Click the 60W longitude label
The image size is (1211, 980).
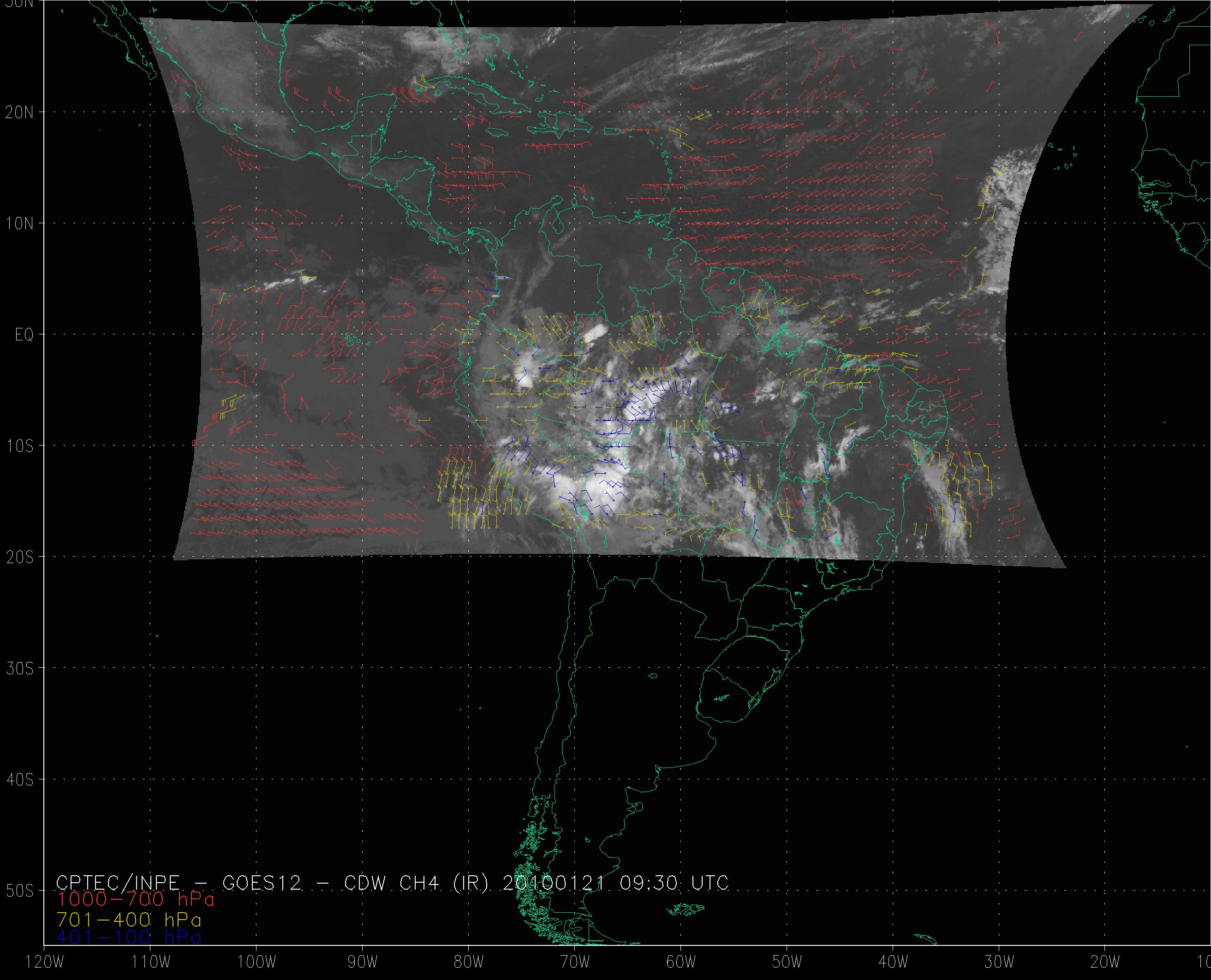[x=681, y=962]
